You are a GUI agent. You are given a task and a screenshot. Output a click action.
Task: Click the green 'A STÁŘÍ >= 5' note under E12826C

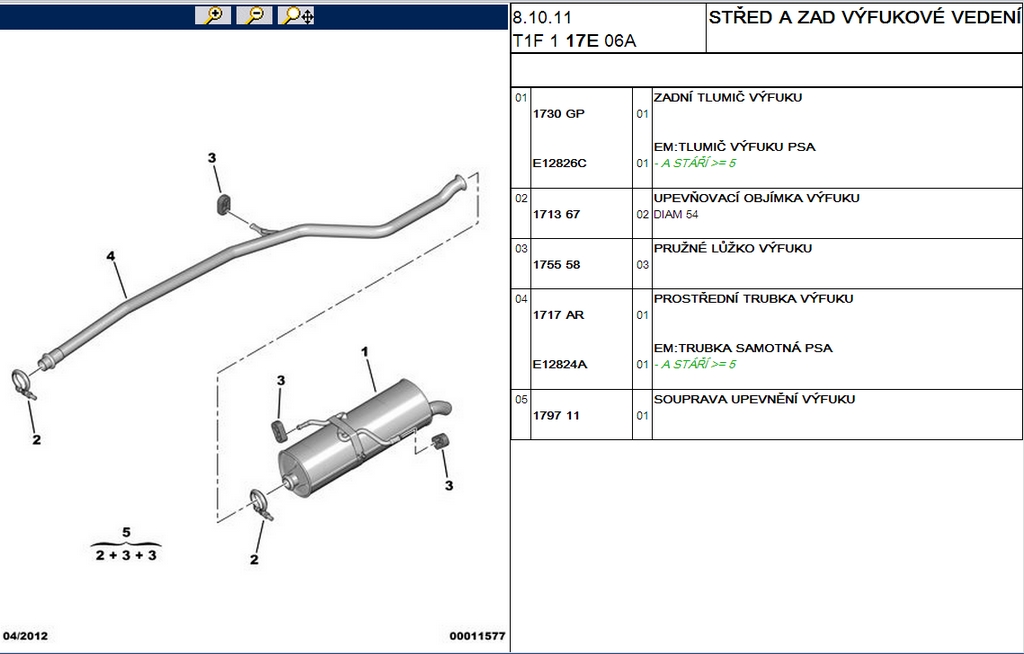pos(695,163)
